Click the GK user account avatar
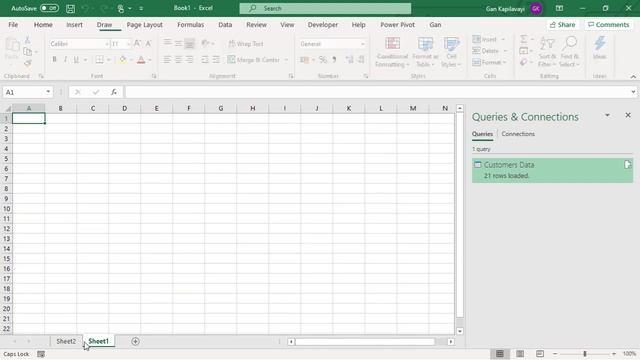Screen dimensions: 640x360 click(x=536, y=8)
